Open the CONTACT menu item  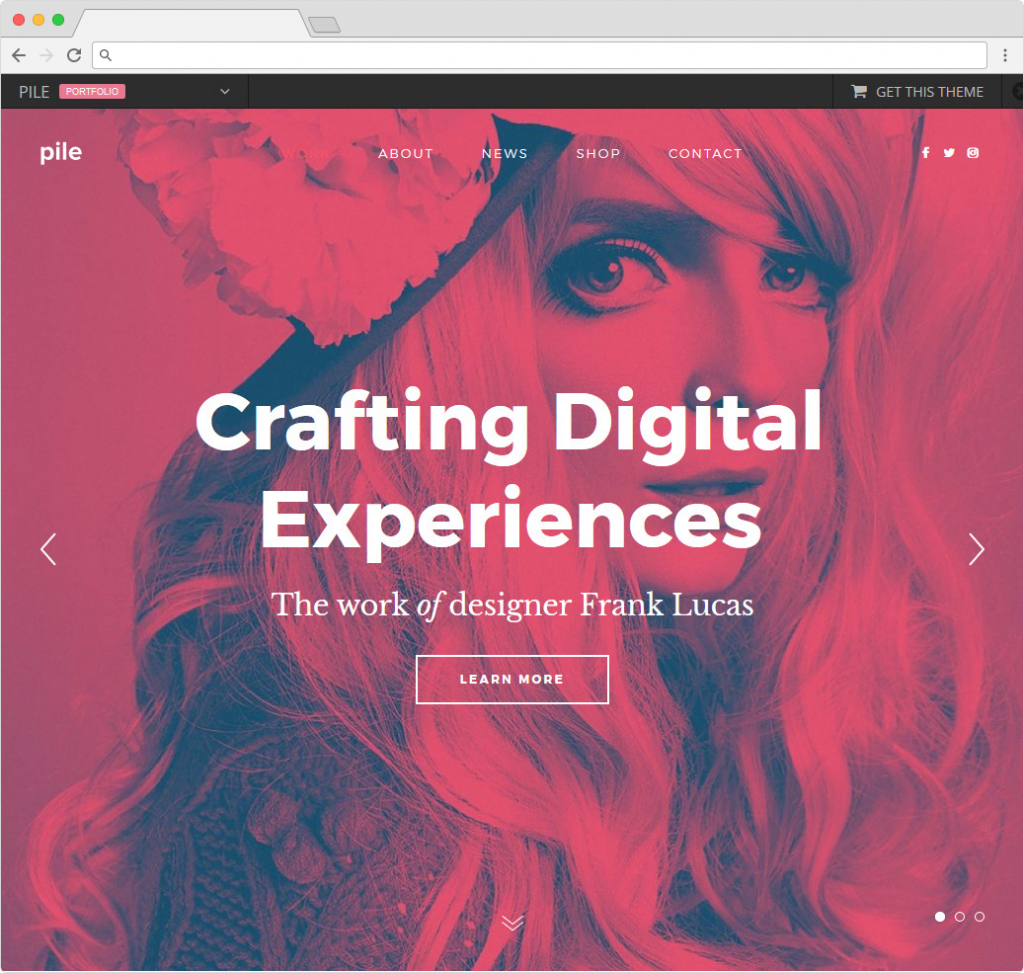click(705, 154)
